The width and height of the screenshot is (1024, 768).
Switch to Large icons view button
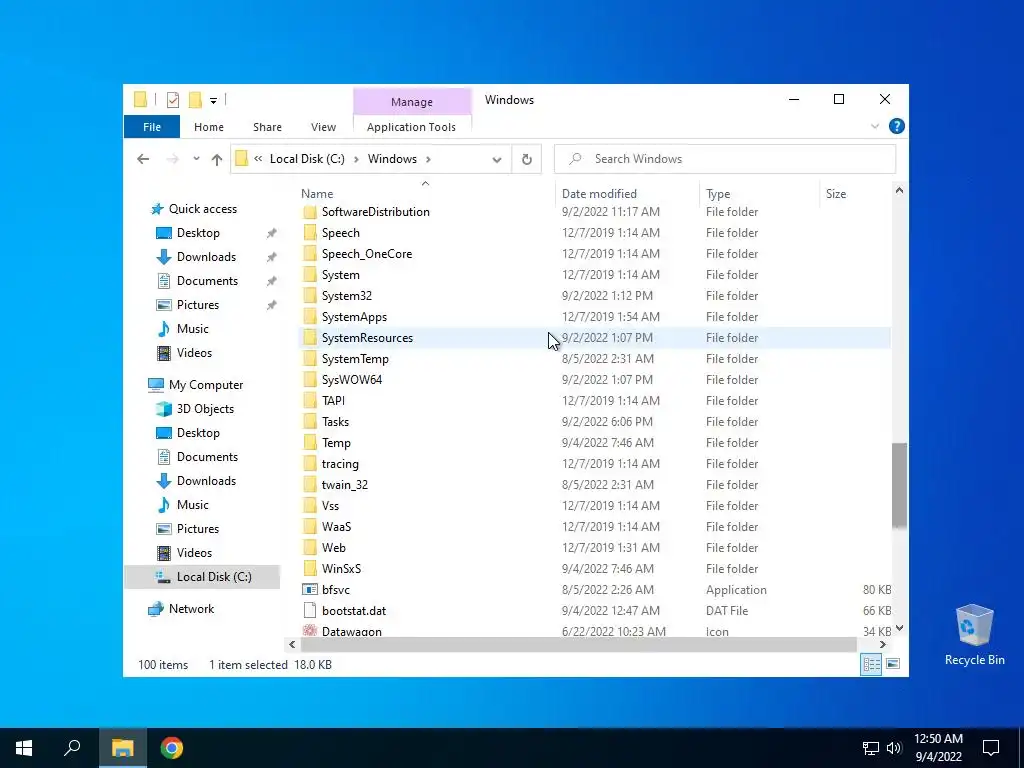pos(893,664)
